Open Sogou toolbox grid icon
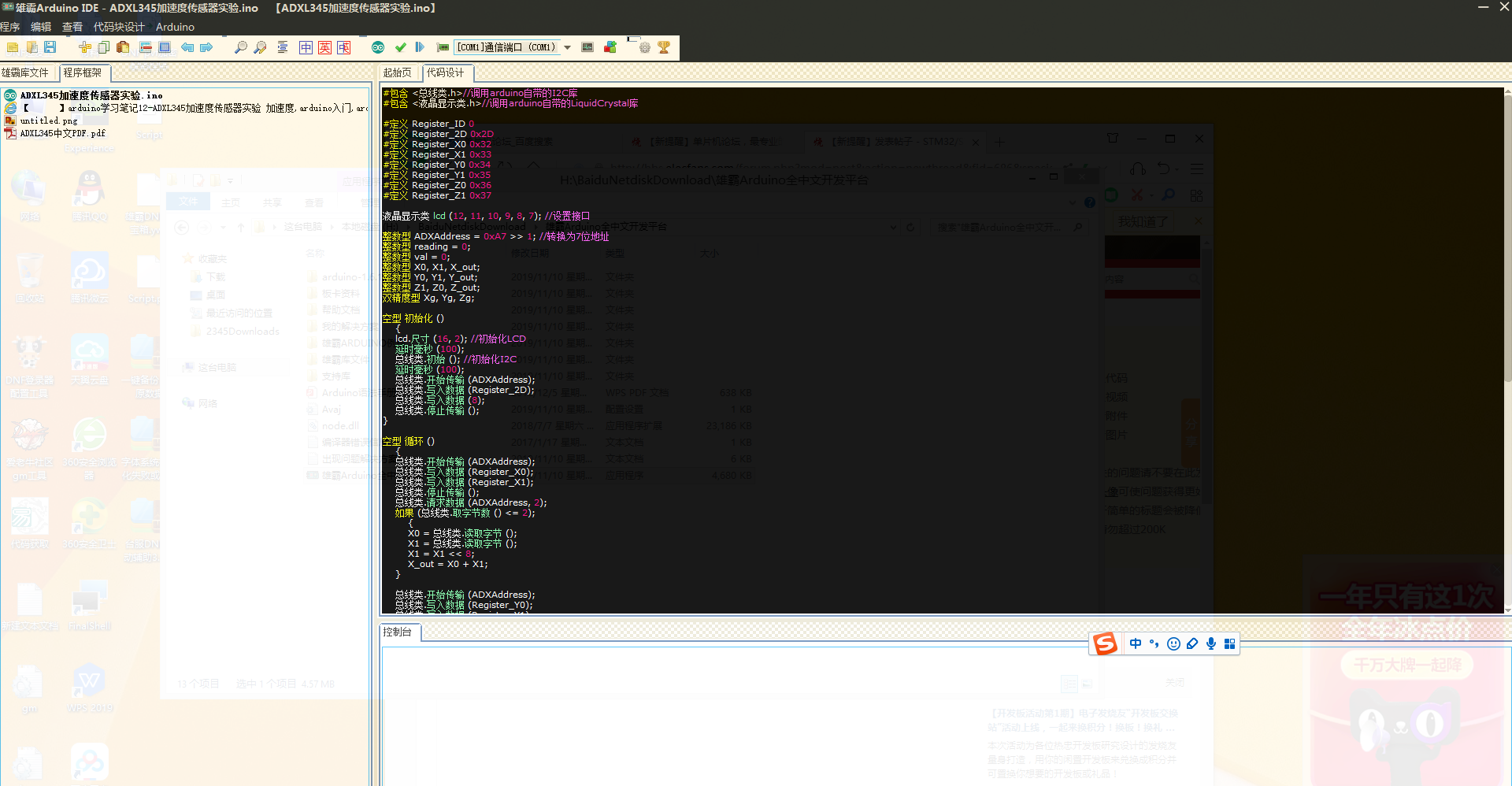Viewport: 1512px width, 786px height. point(1229,643)
